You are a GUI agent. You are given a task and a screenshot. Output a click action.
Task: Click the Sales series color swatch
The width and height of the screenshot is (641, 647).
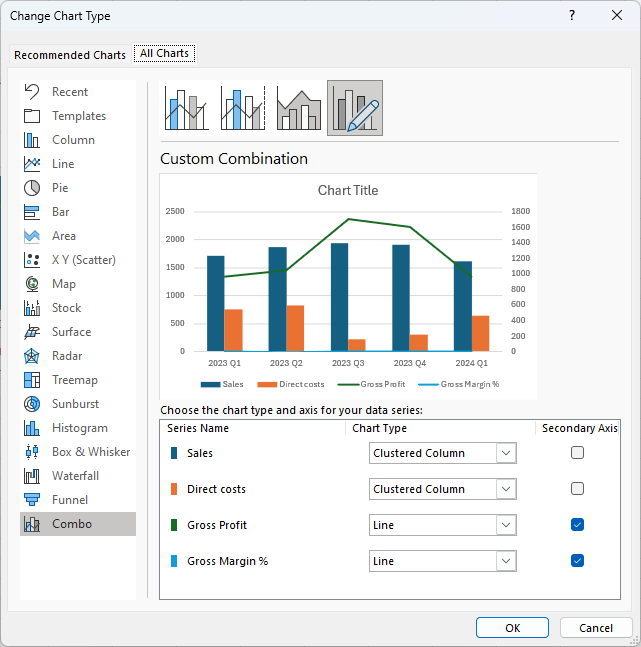point(174,453)
